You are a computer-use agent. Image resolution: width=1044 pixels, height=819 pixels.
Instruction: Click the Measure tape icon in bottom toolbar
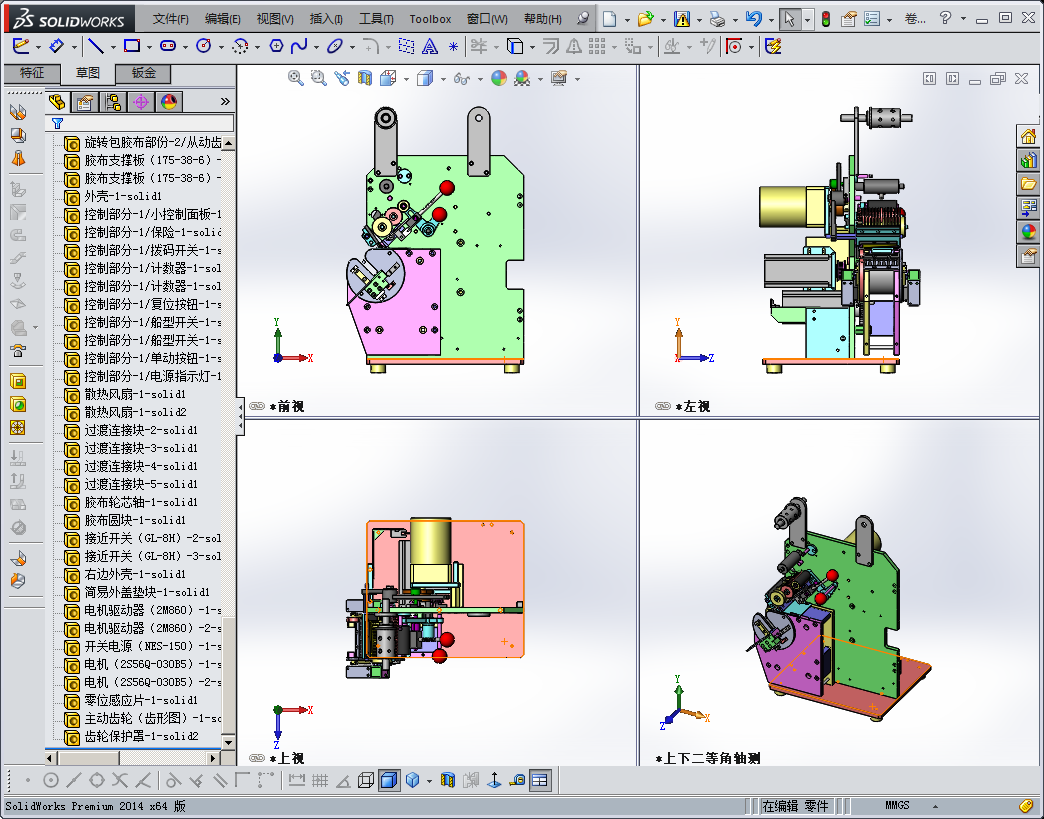point(516,780)
